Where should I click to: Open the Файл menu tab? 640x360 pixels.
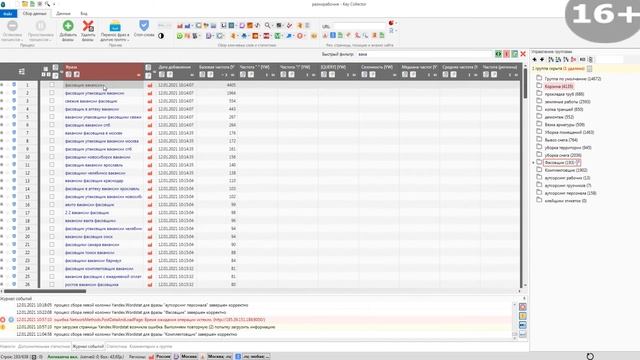pos(8,13)
